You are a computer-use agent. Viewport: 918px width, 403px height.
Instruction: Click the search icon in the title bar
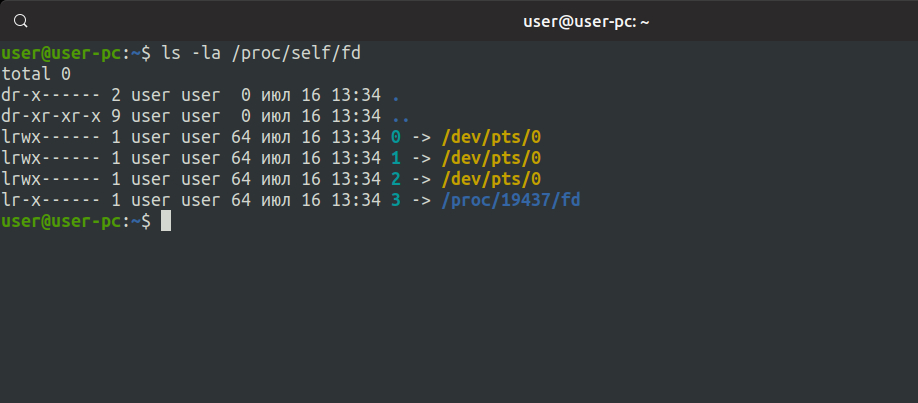tap(21, 21)
